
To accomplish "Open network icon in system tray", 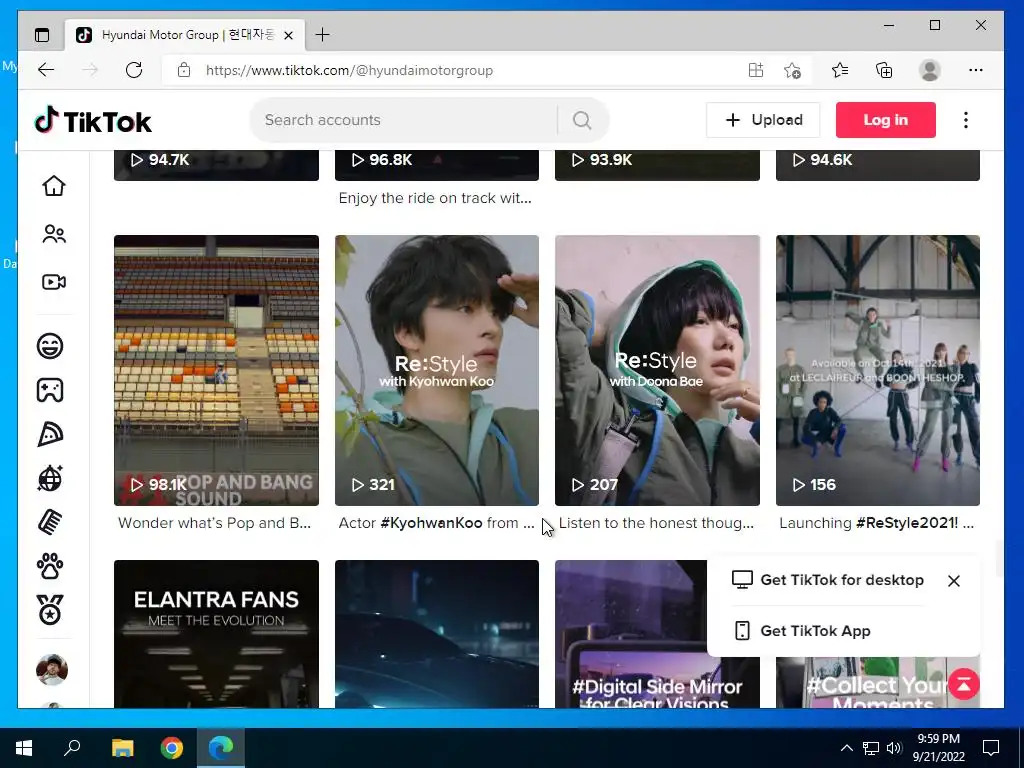I will point(871,748).
